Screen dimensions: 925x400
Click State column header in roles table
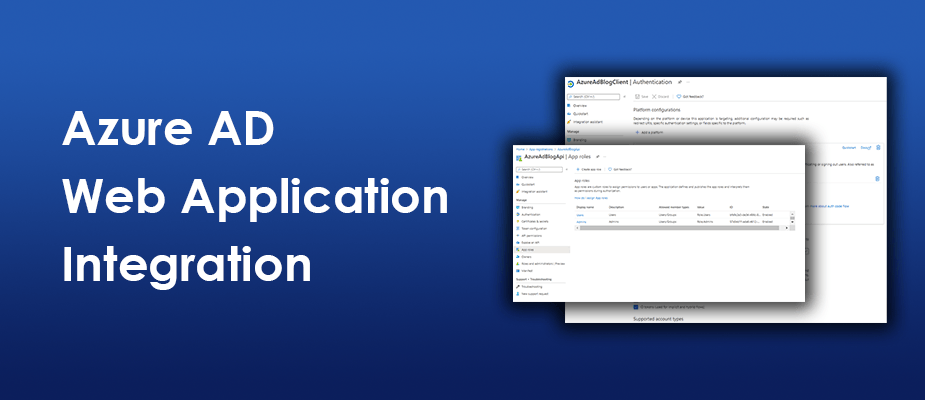766,207
